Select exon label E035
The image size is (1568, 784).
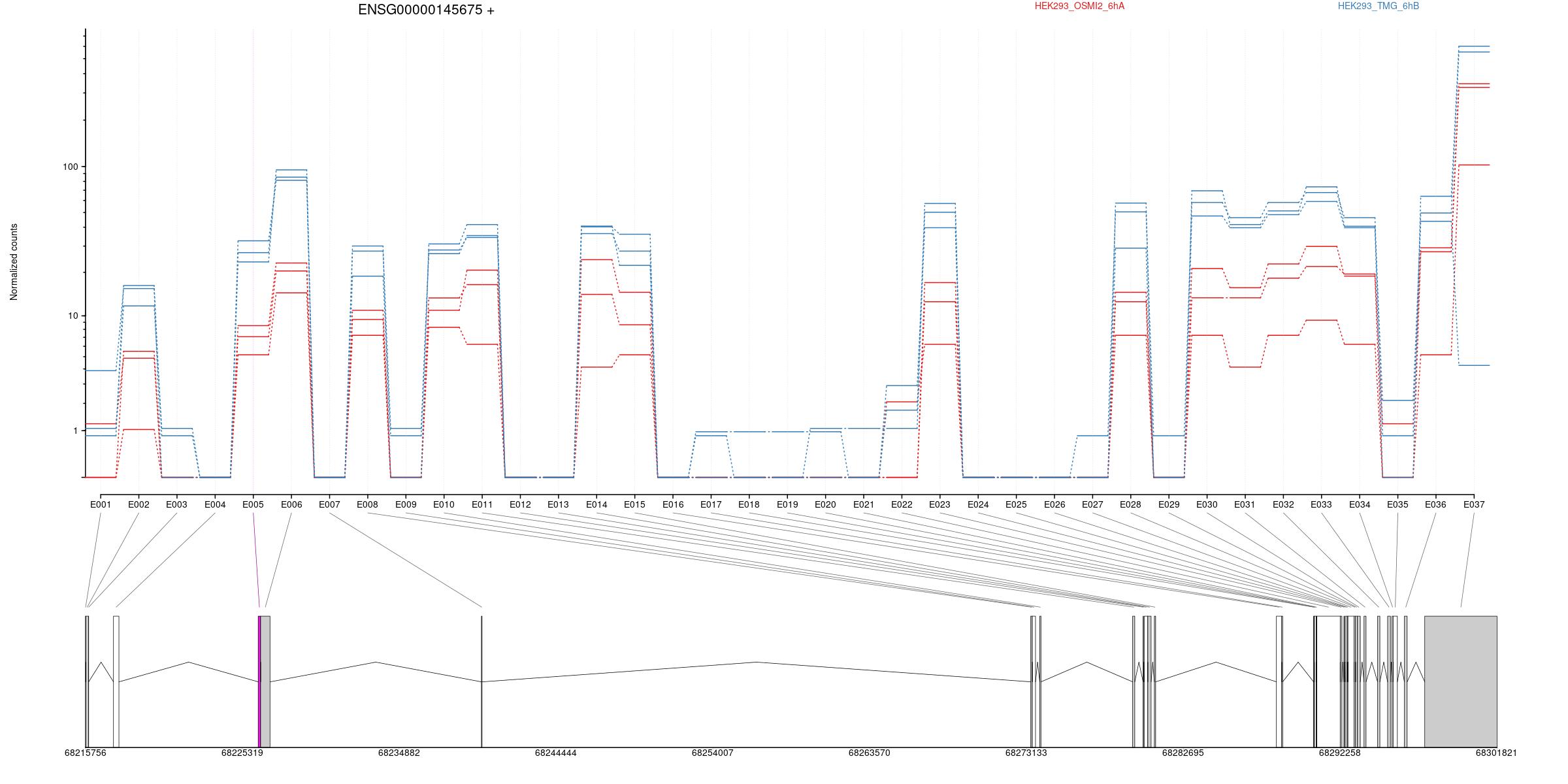1397,504
